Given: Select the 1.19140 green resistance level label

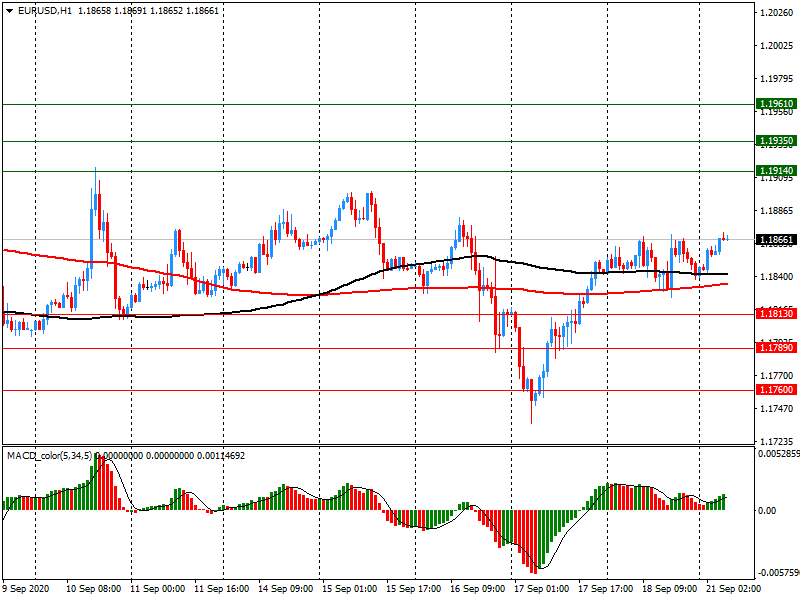Looking at the screenshot, I should 776,171.
